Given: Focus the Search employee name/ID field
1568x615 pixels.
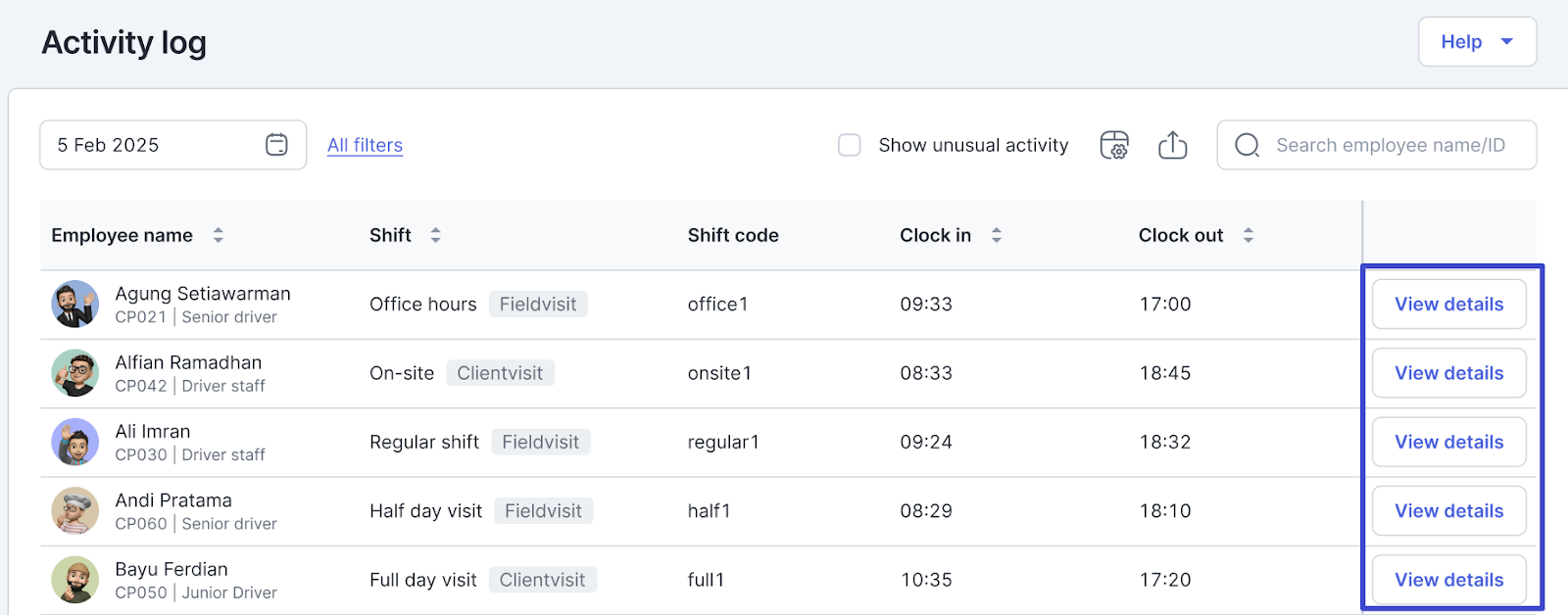Looking at the screenshot, I should point(1390,145).
